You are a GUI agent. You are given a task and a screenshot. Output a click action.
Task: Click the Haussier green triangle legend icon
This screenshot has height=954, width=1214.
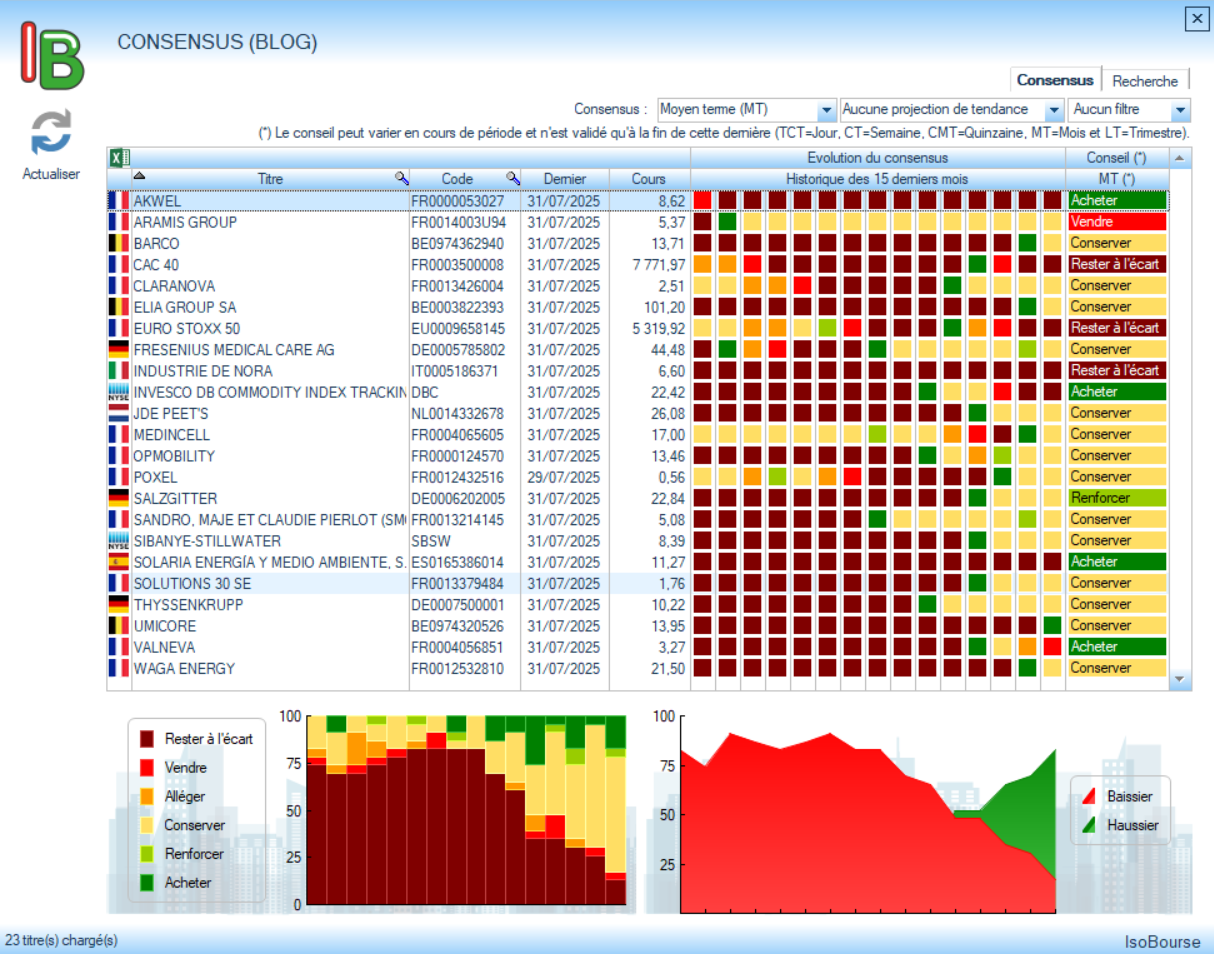(x=1088, y=825)
